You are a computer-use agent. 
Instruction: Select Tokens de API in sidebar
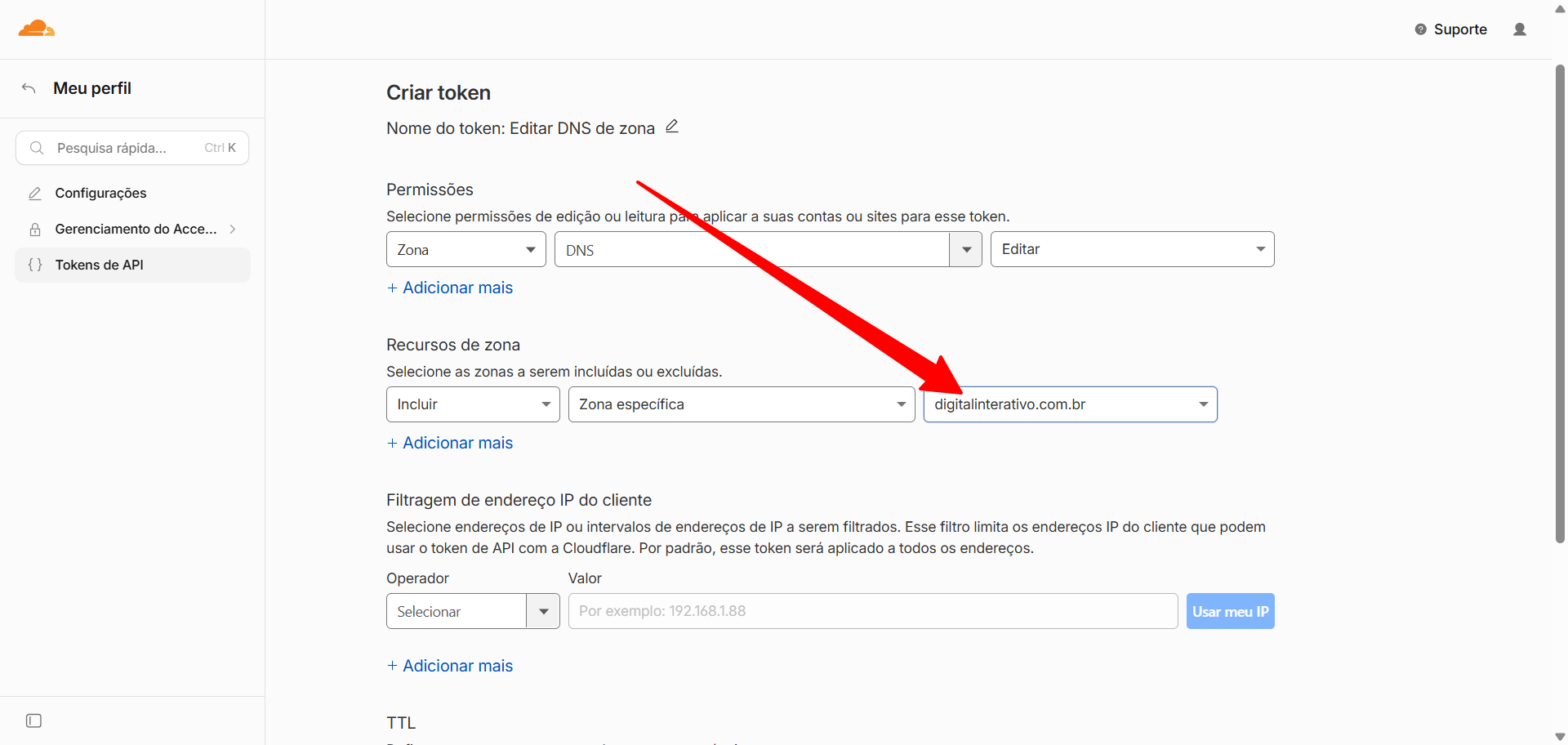132,265
